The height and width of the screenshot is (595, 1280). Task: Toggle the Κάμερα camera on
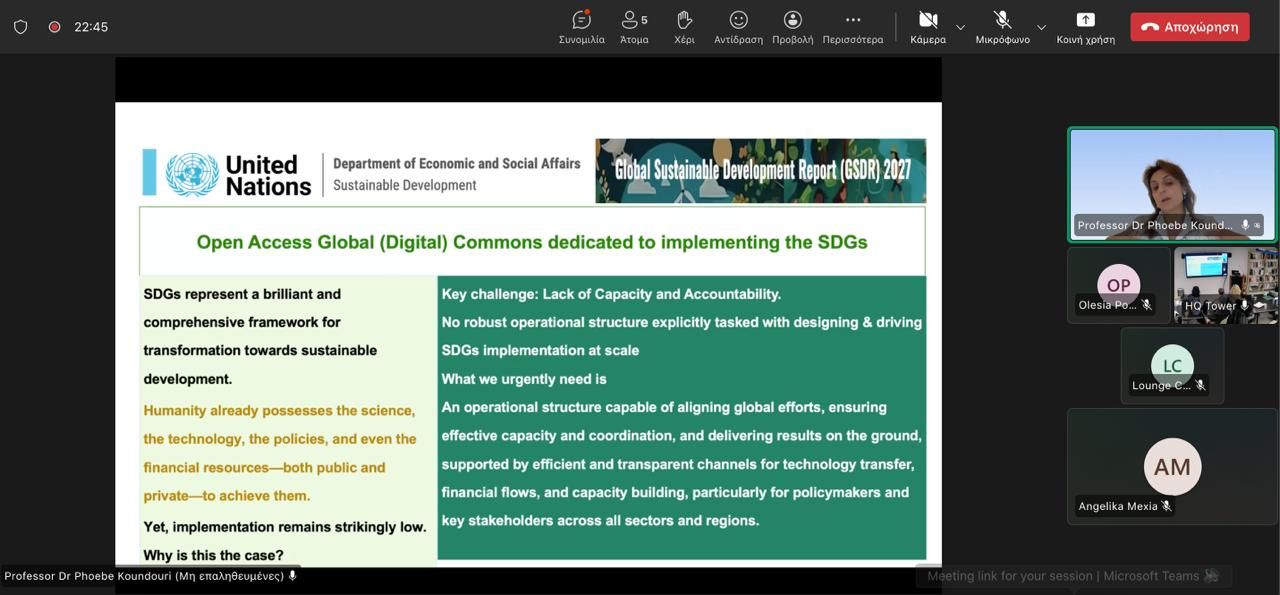point(927,26)
